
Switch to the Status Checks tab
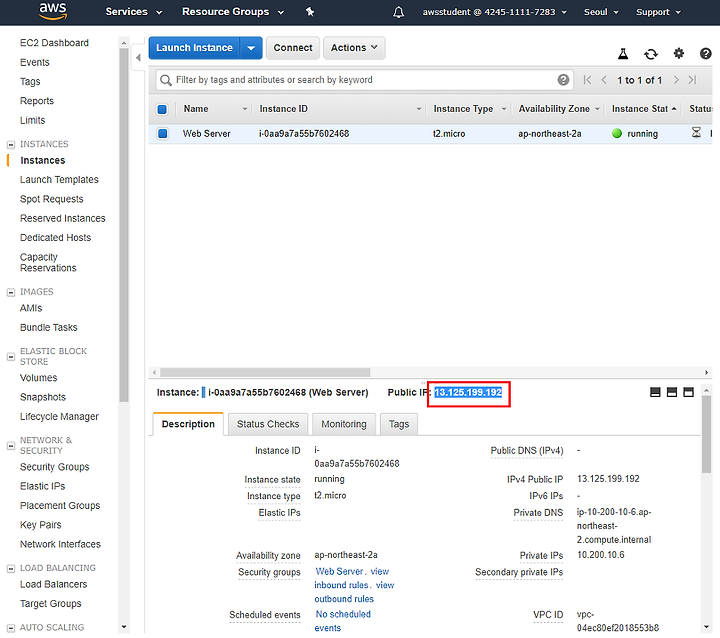click(x=268, y=424)
